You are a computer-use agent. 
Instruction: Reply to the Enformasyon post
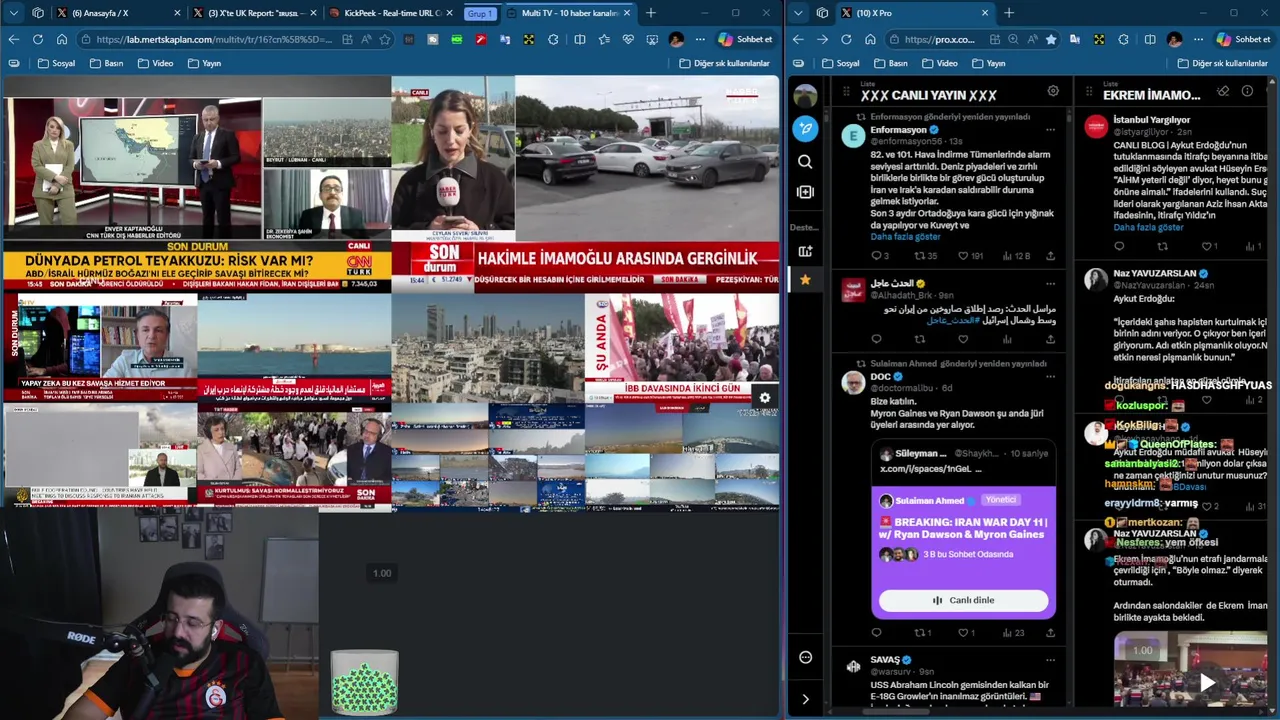point(876,256)
